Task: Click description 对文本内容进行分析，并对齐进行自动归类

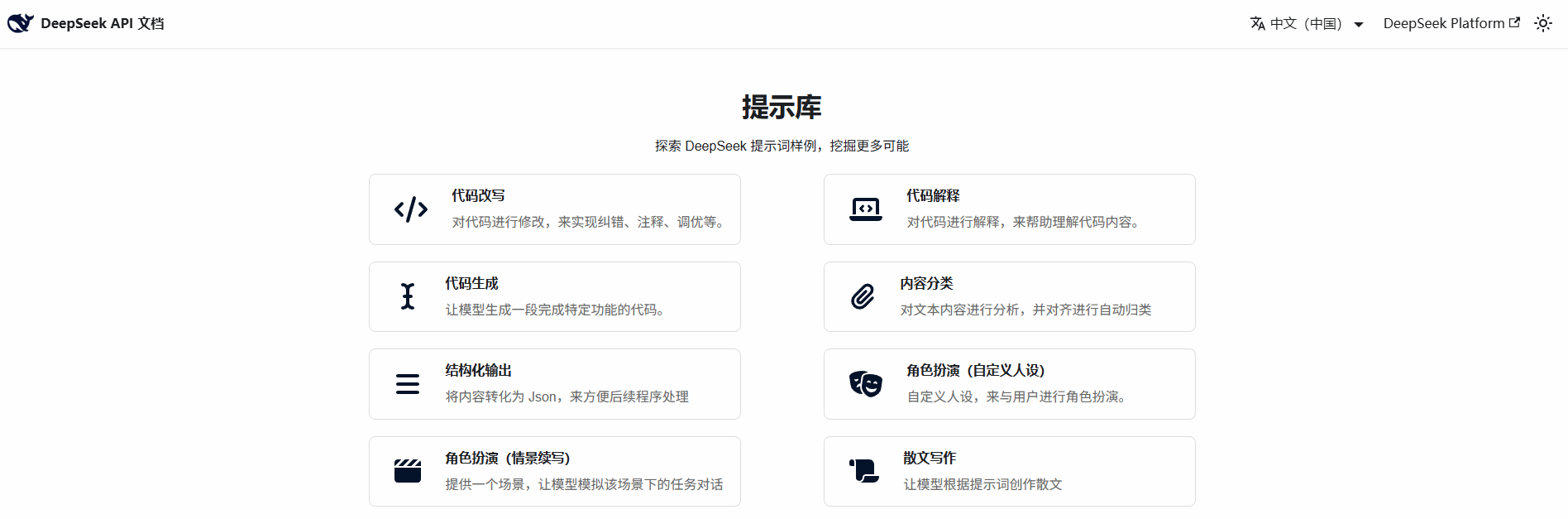Action: tap(1025, 310)
